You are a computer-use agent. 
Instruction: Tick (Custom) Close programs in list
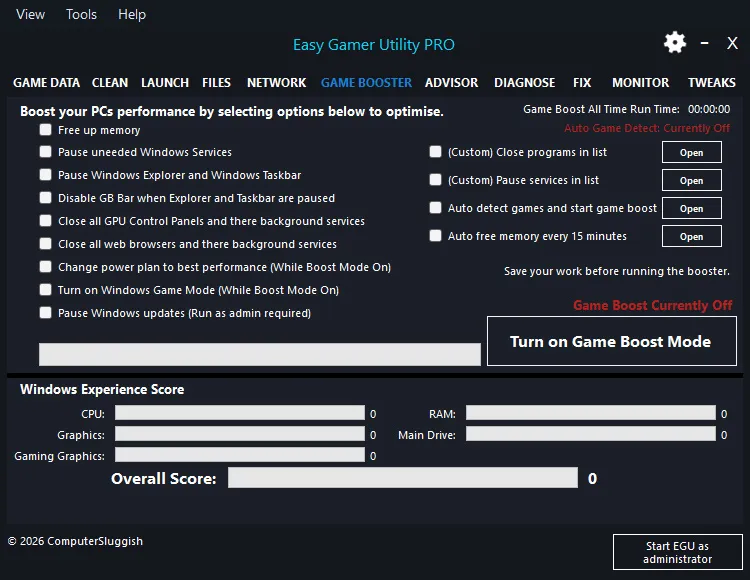435,152
